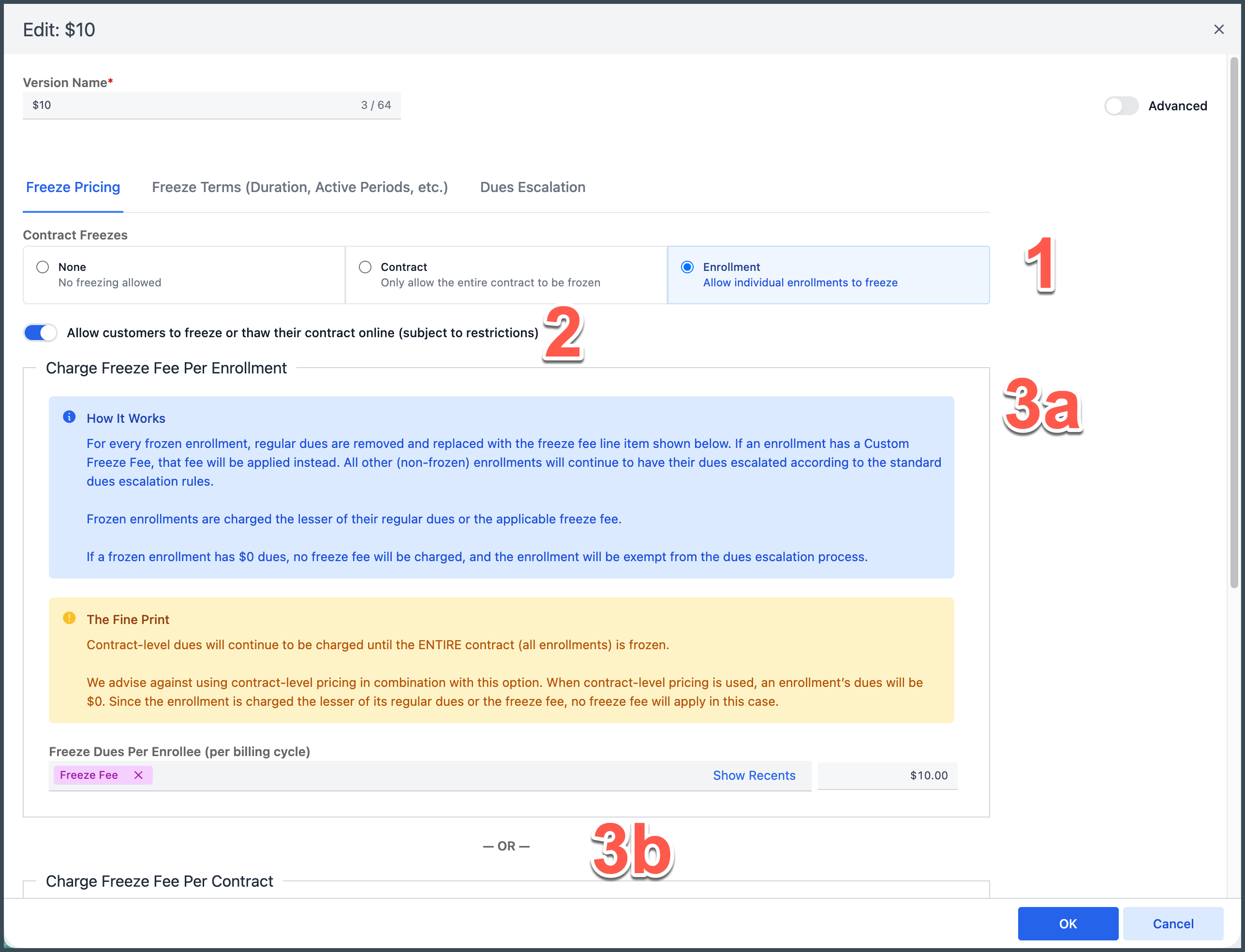Click the vertical scrollbar on the right edge

(x=1234, y=323)
